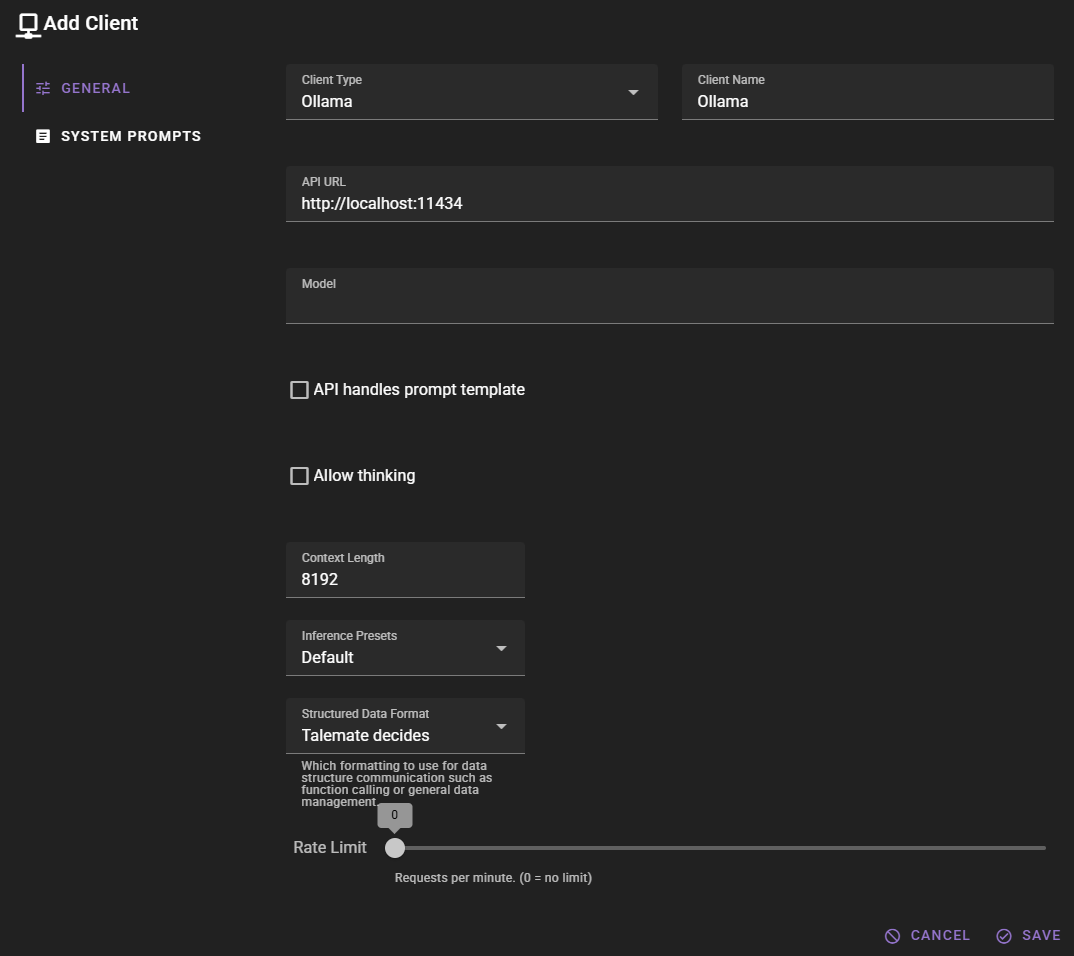Open the Inference Presets dropdown
Viewport: 1074px width, 956px height.
[405, 648]
